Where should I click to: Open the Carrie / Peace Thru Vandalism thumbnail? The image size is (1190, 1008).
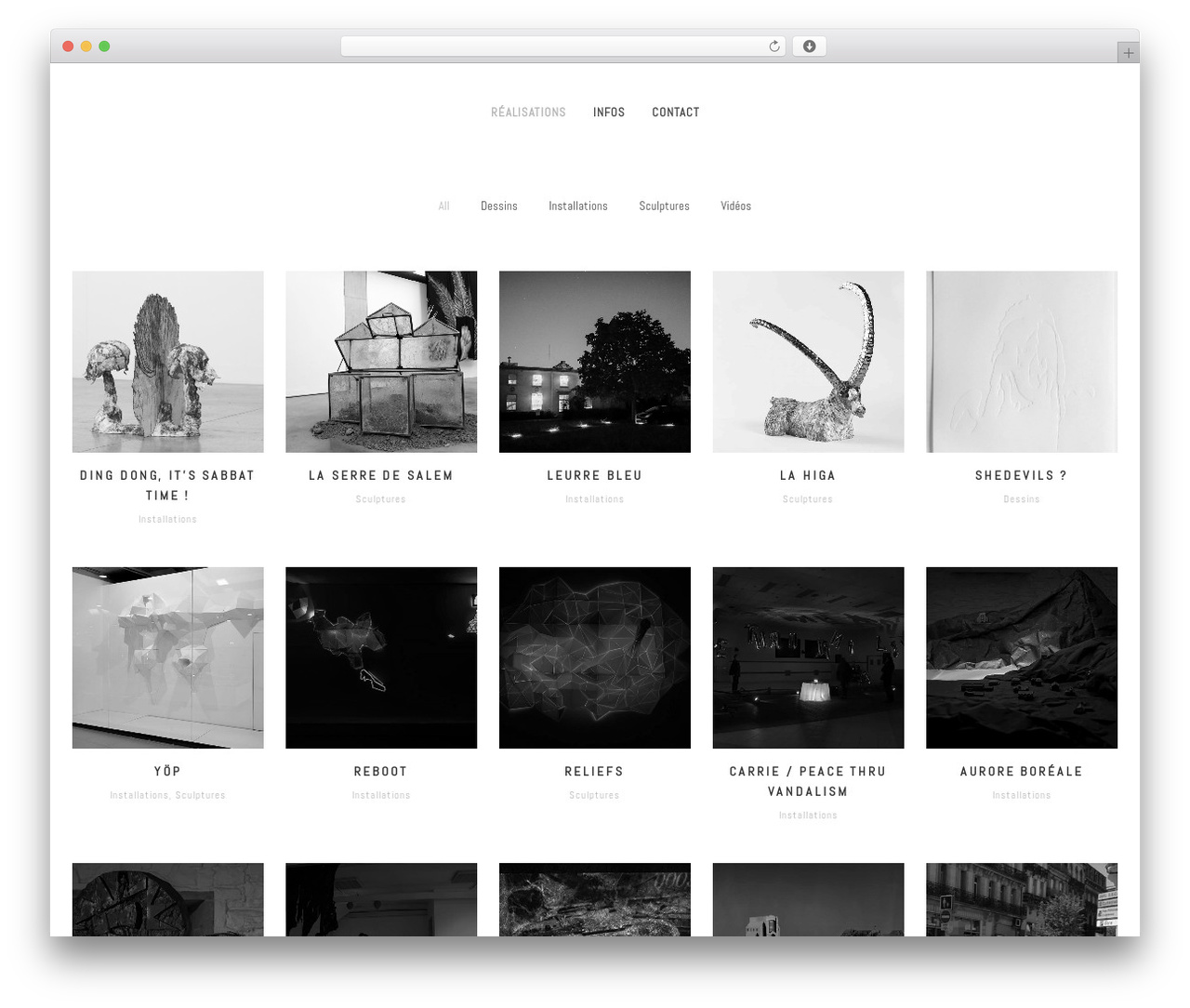tap(808, 657)
